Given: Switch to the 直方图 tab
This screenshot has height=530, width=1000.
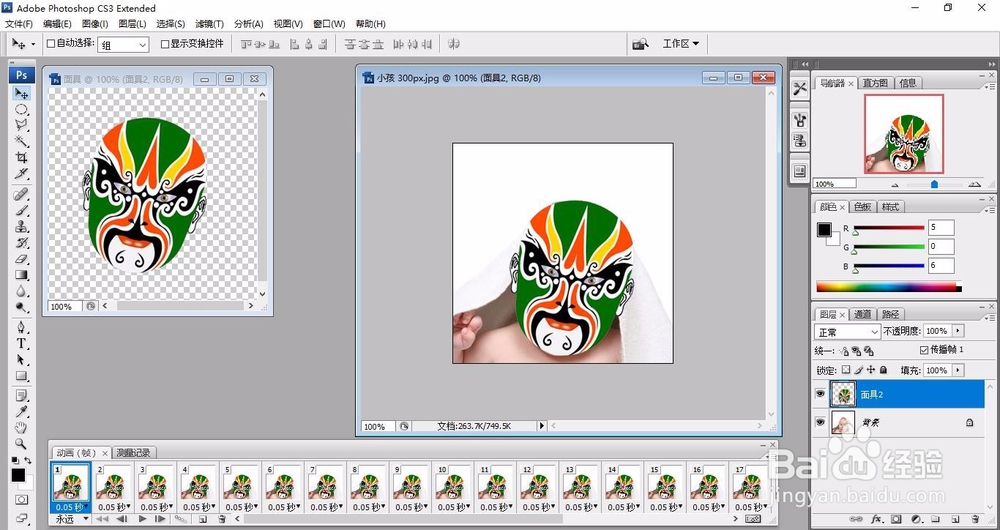Looking at the screenshot, I should click(x=875, y=83).
